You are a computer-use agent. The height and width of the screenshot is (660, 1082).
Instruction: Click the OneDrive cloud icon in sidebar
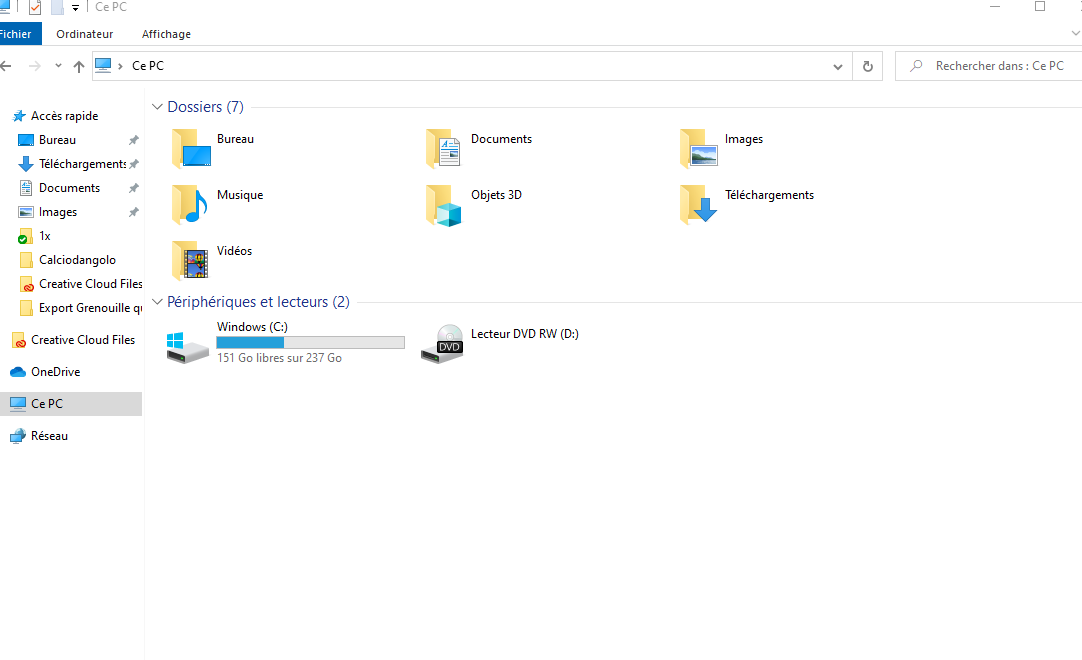click(18, 372)
